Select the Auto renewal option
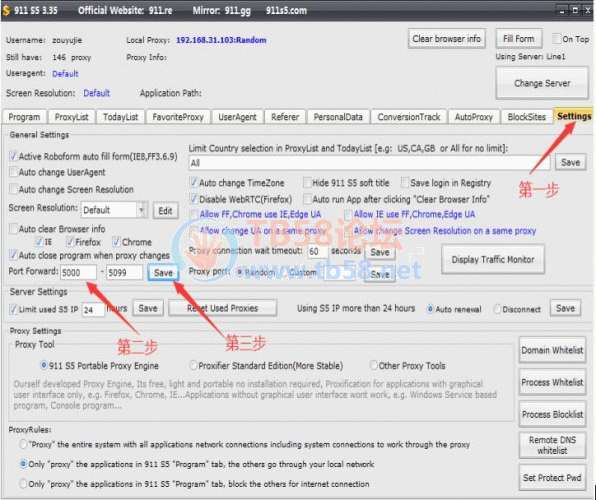The image size is (596, 500). click(430, 309)
